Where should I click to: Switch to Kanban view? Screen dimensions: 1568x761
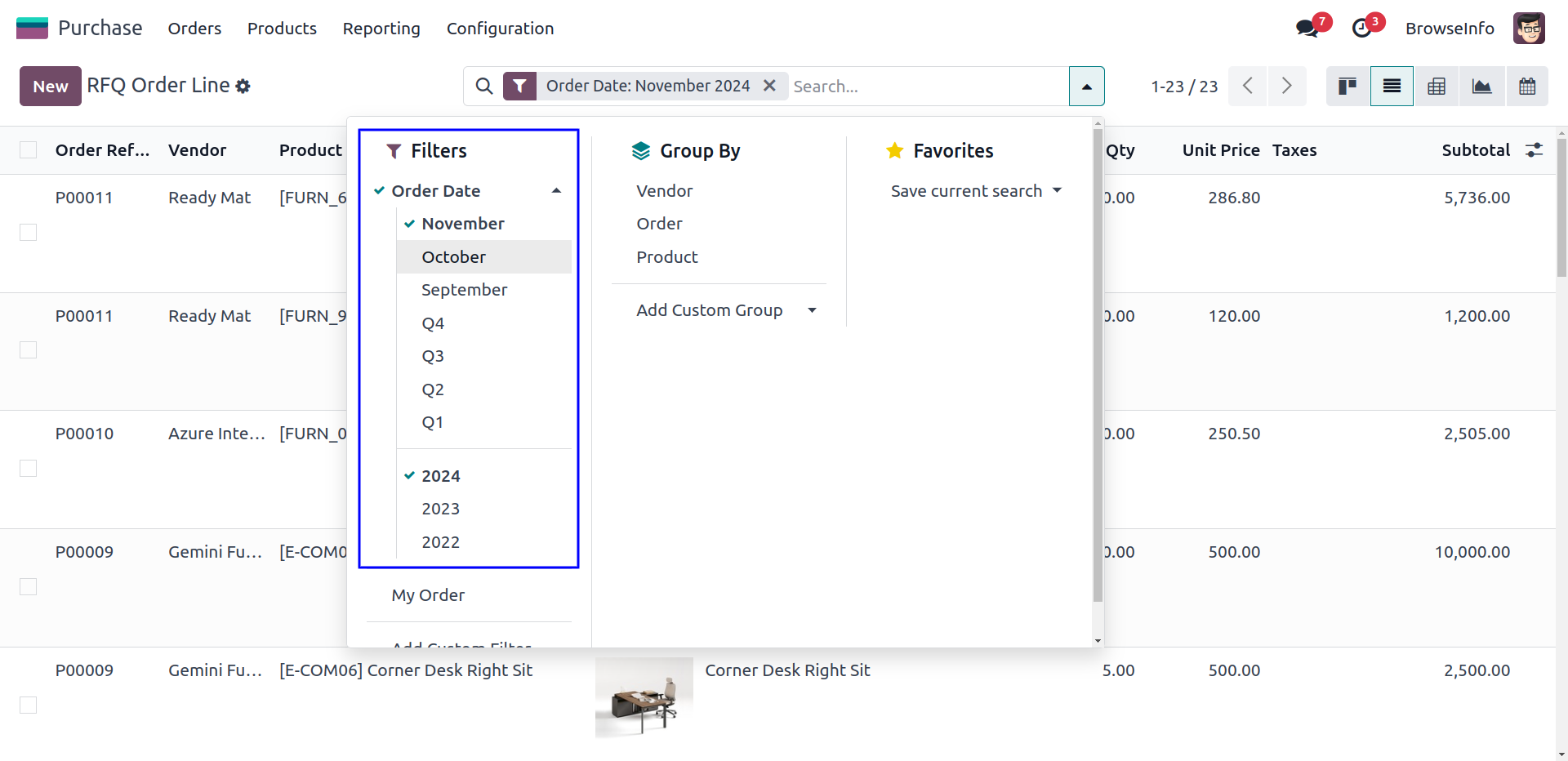(x=1347, y=86)
